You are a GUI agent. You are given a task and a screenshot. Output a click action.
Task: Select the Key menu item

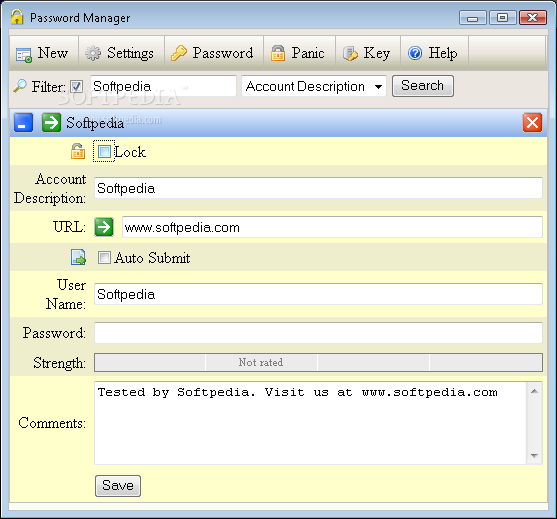pyautogui.click(x=368, y=53)
